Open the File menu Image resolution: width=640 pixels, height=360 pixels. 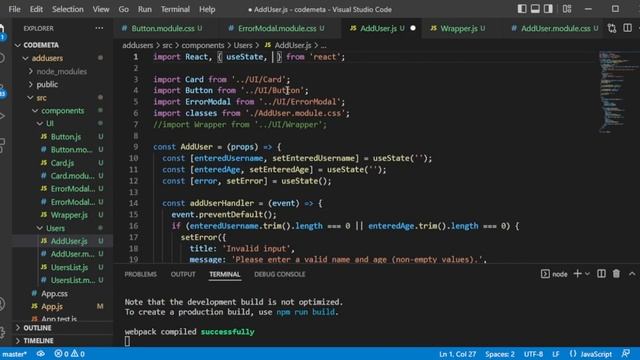click(x=15, y=9)
